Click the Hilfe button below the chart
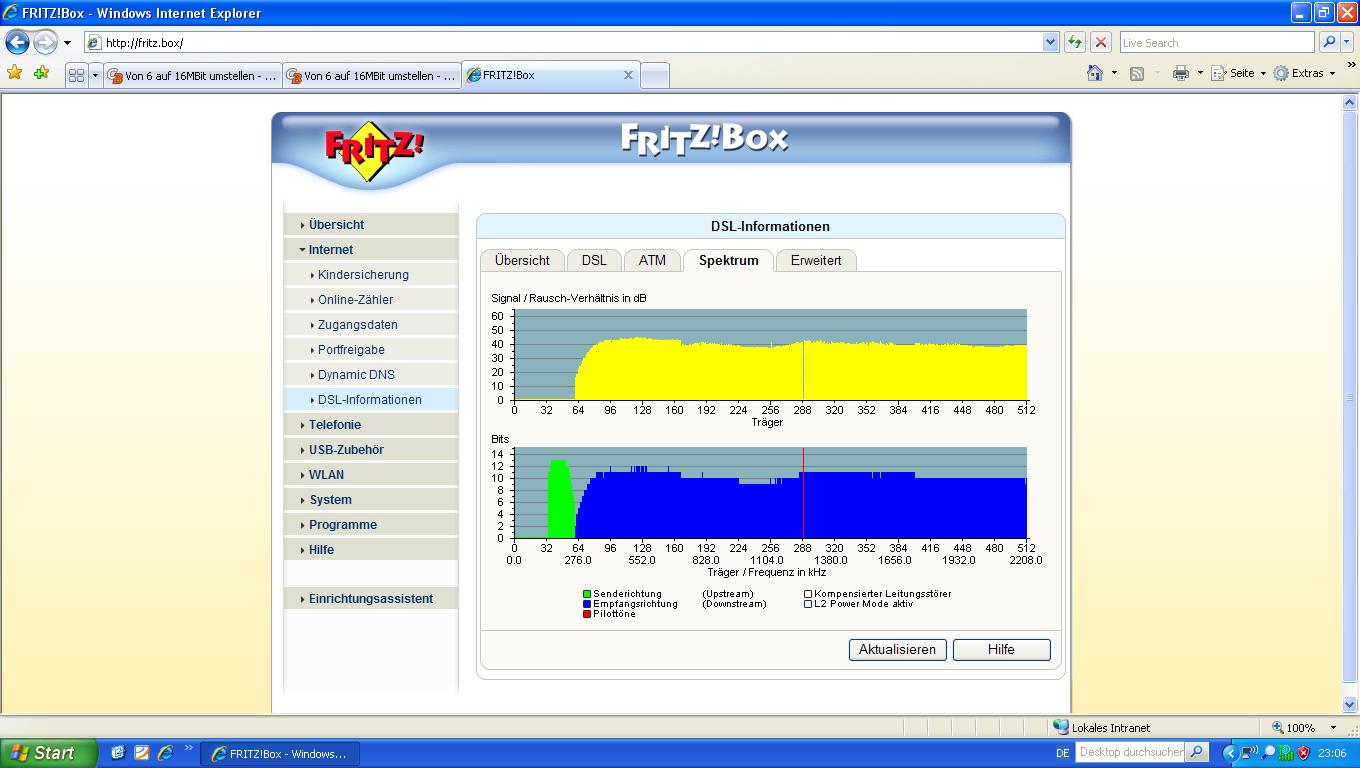 coord(1002,650)
